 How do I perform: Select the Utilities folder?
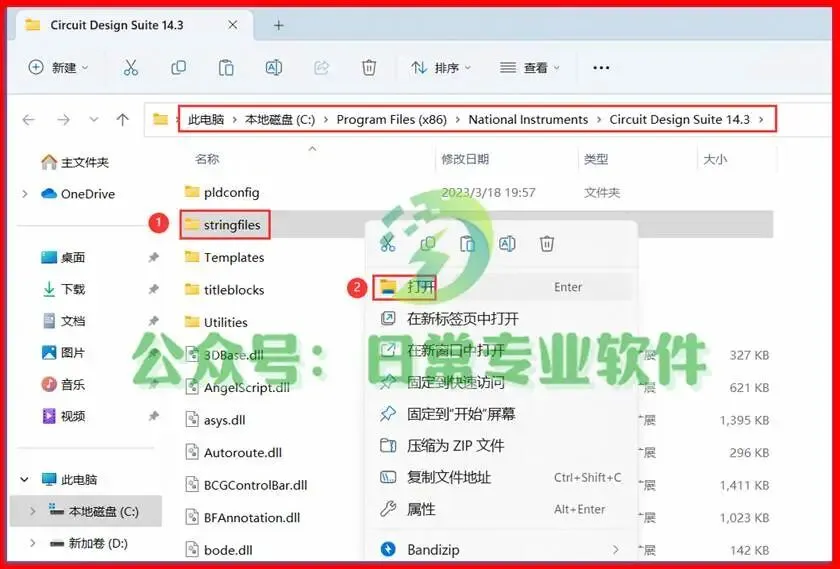pos(216,322)
